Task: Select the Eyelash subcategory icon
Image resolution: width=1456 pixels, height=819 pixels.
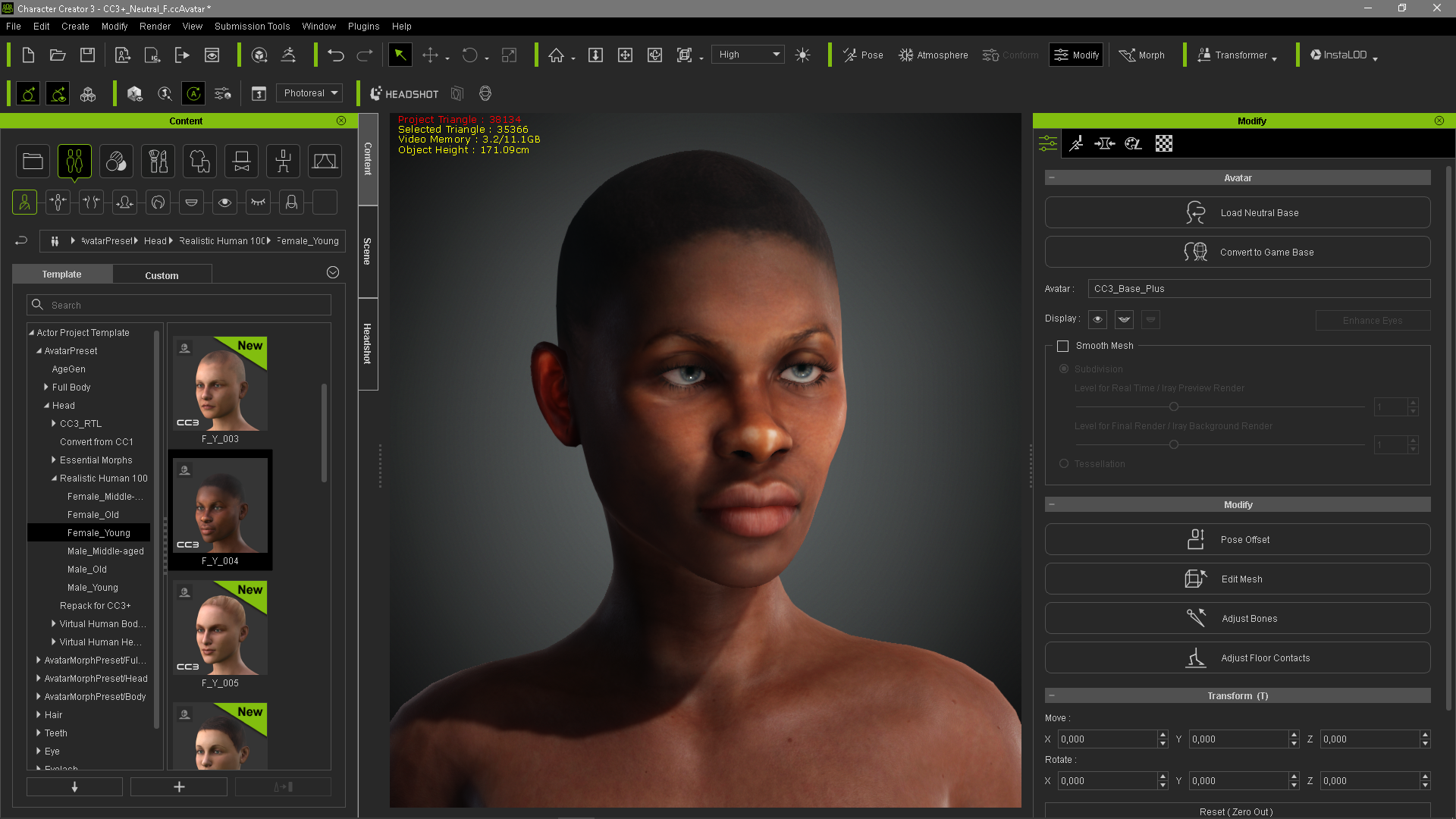Action: [x=258, y=202]
